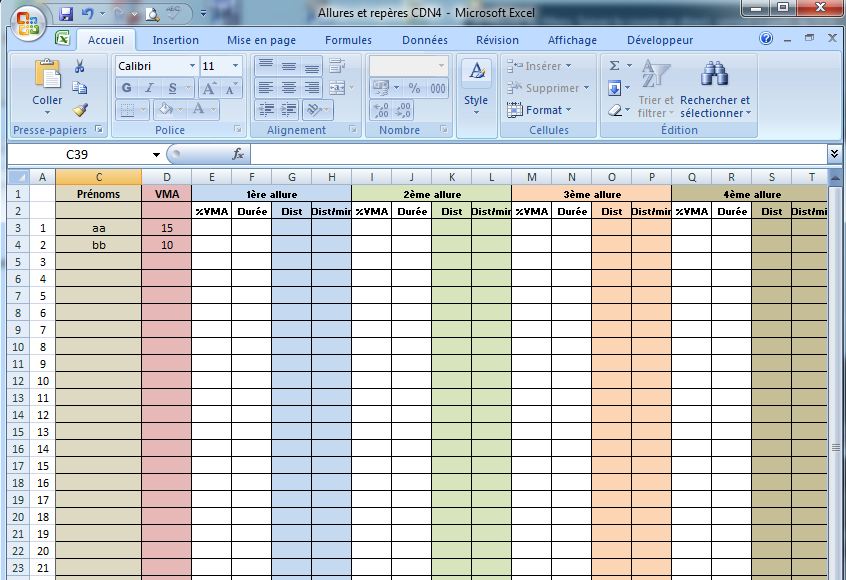This screenshot has width=846, height=580.
Task: Open the Excel help question mark
Action: [766, 39]
